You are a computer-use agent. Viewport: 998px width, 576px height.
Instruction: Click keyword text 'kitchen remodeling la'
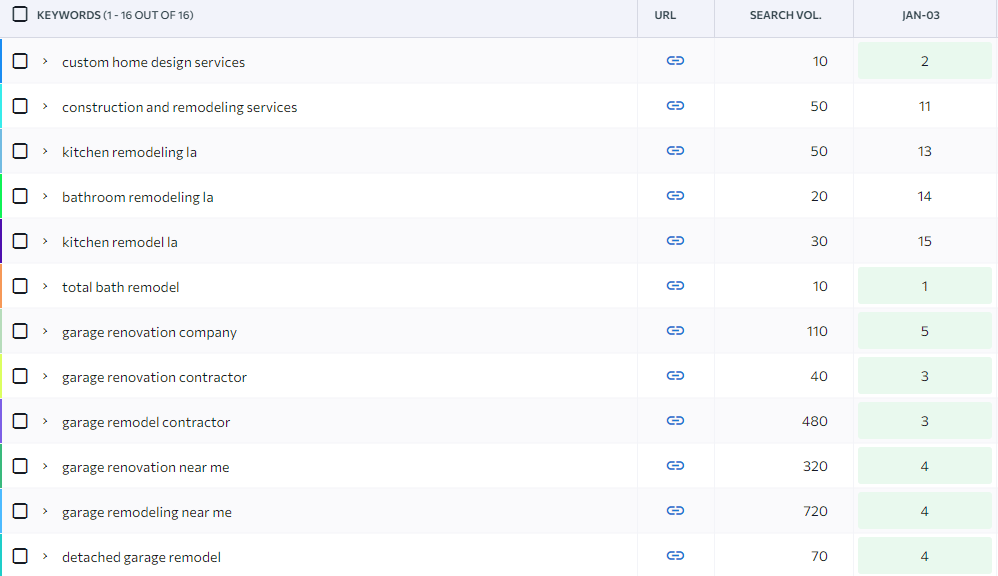129,152
